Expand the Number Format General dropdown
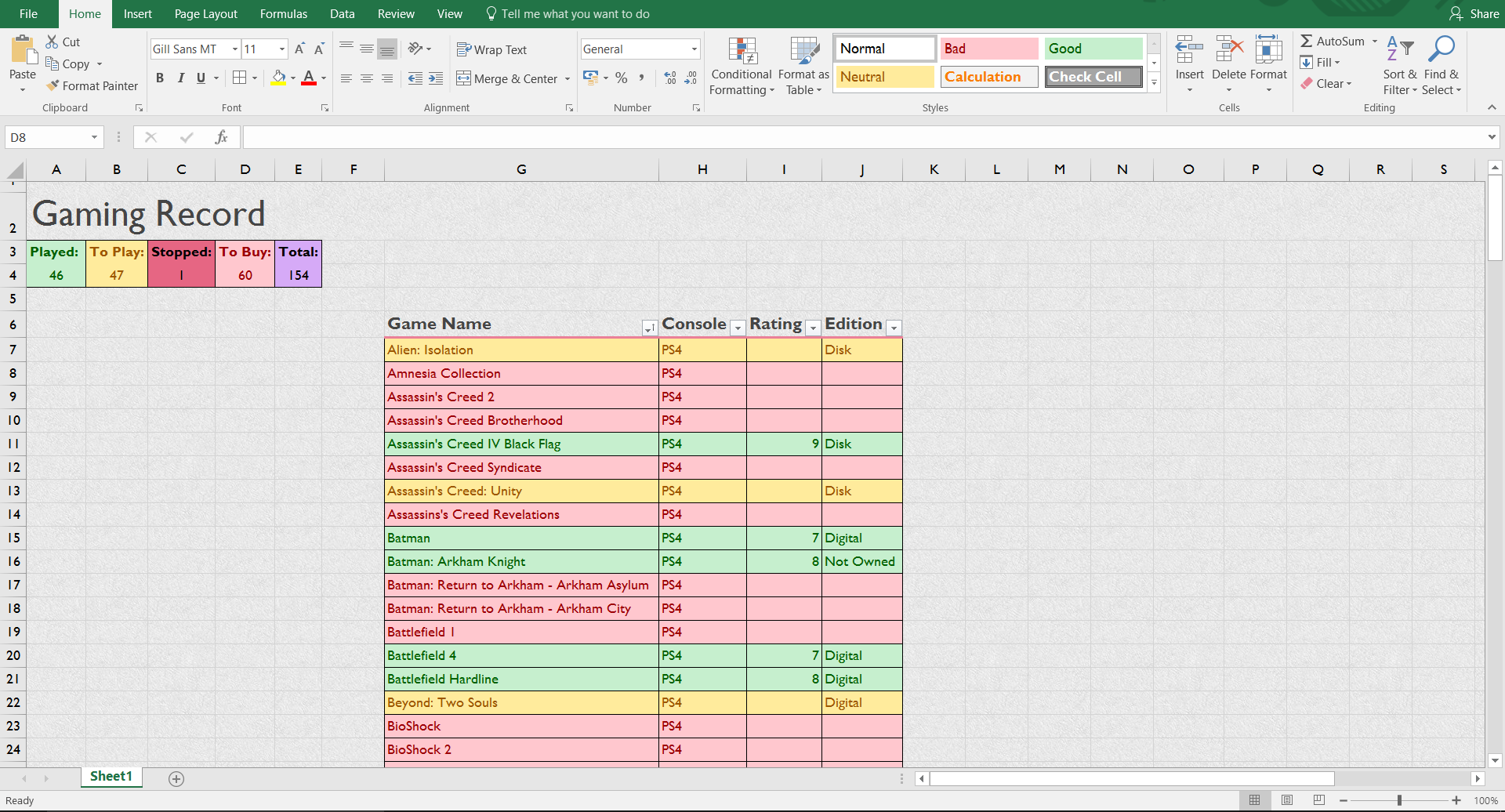 tap(694, 49)
